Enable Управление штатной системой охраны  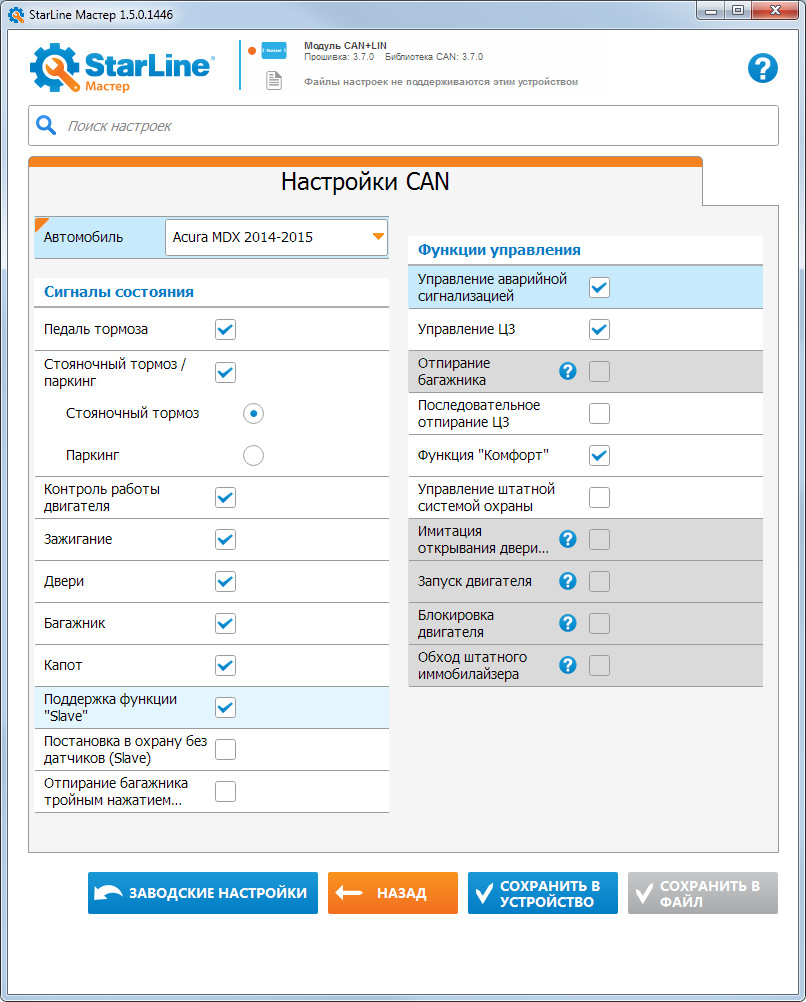pyautogui.click(x=600, y=497)
